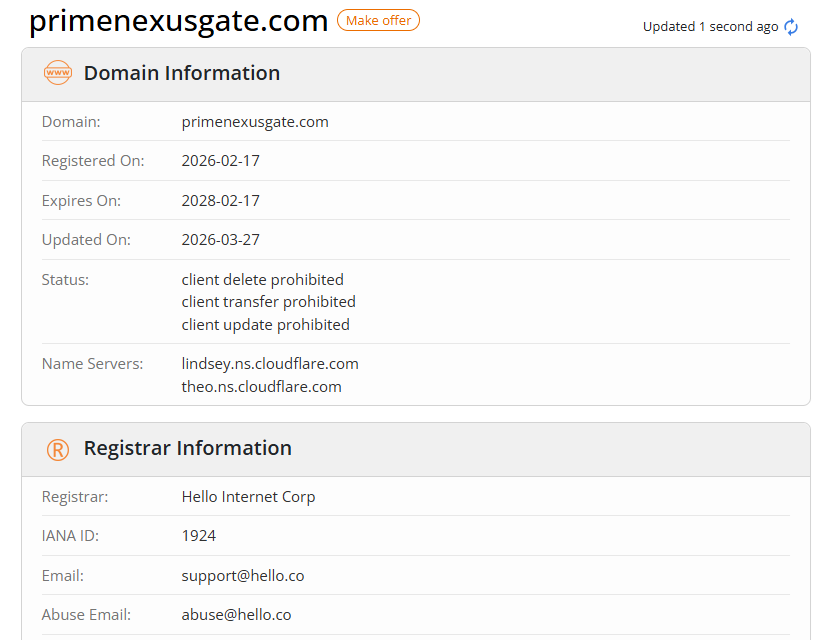Click the IANA ID value 1924
Viewport: 825px width, 640px height.
[199, 536]
